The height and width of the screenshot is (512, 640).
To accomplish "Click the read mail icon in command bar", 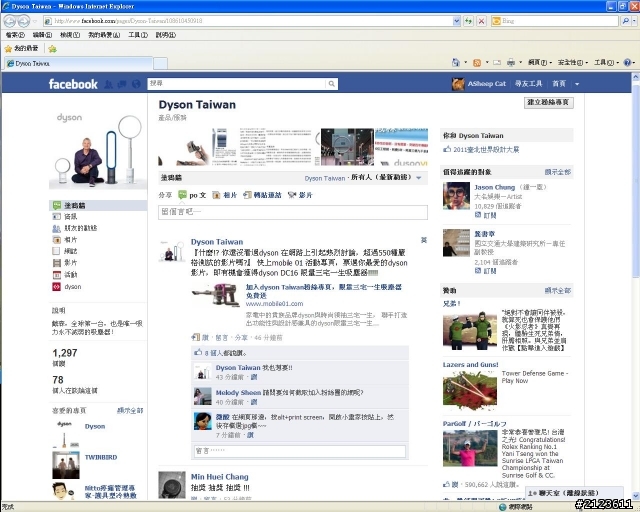I will [497, 62].
